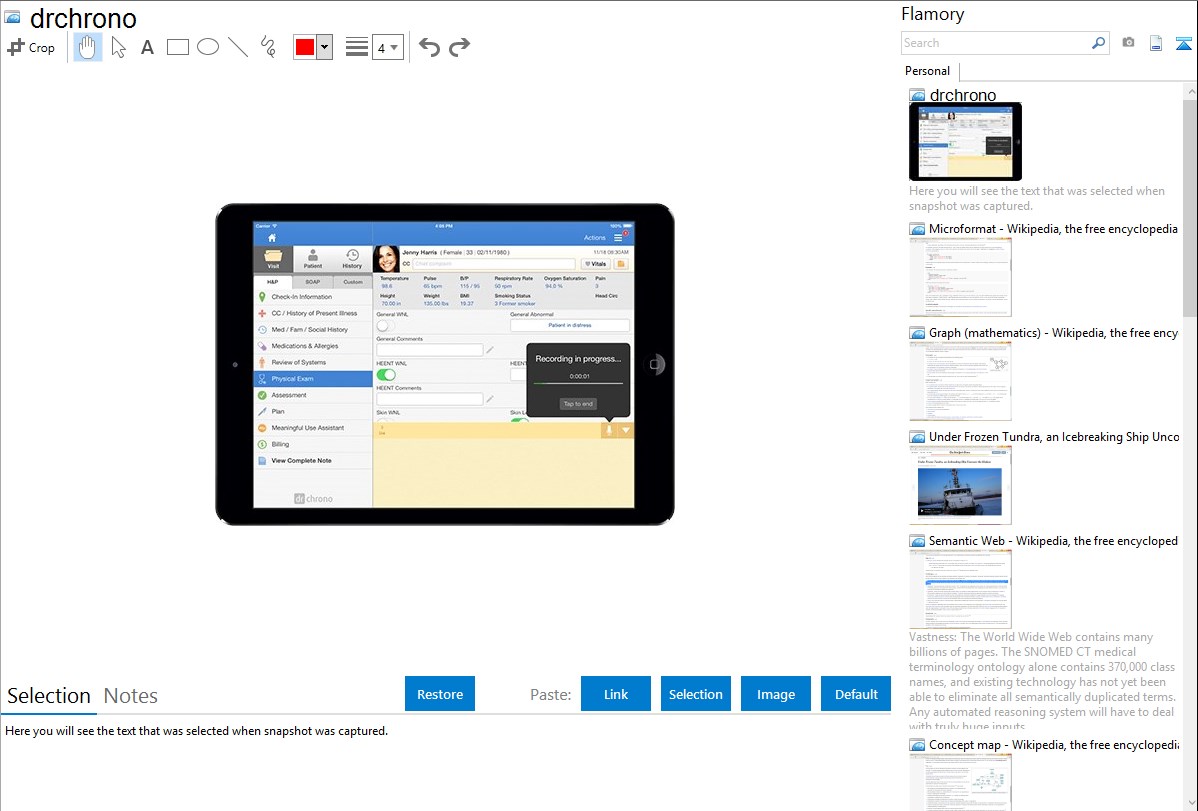This screenshot has width=1198, height=811.
Task: Focus the Flamory search field
Action: (995, 43)
